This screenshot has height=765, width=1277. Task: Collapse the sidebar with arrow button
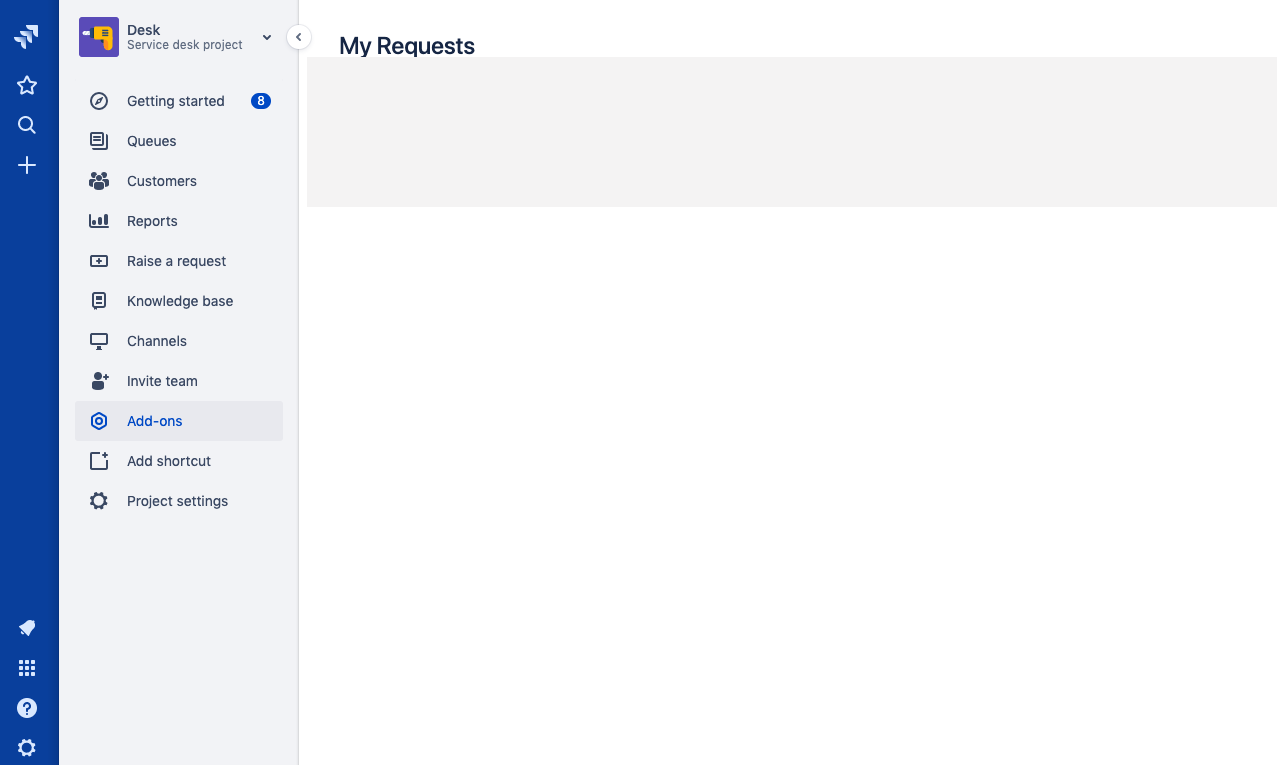click(x=298, y=37)
